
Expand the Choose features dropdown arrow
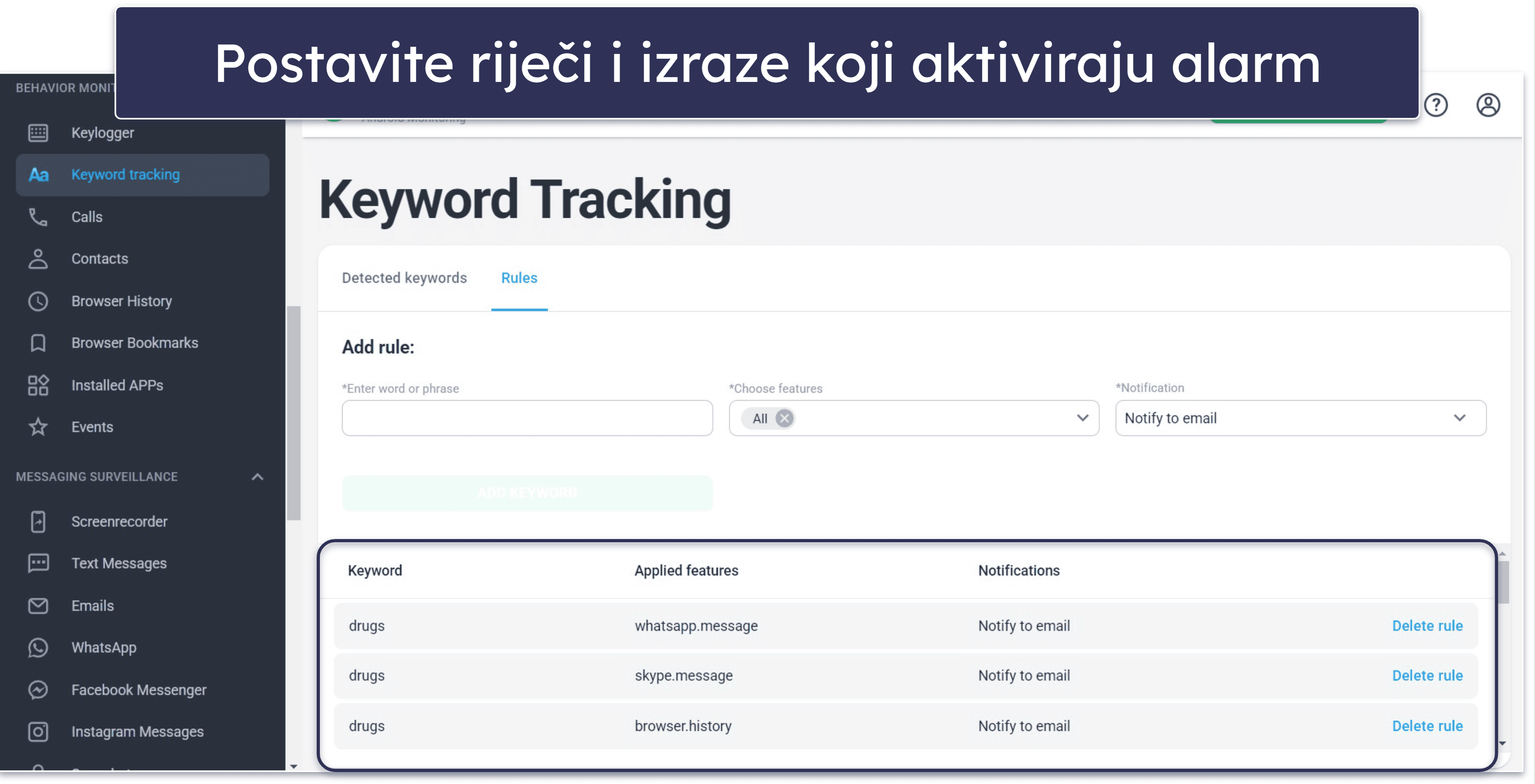tap(1082, 418)
